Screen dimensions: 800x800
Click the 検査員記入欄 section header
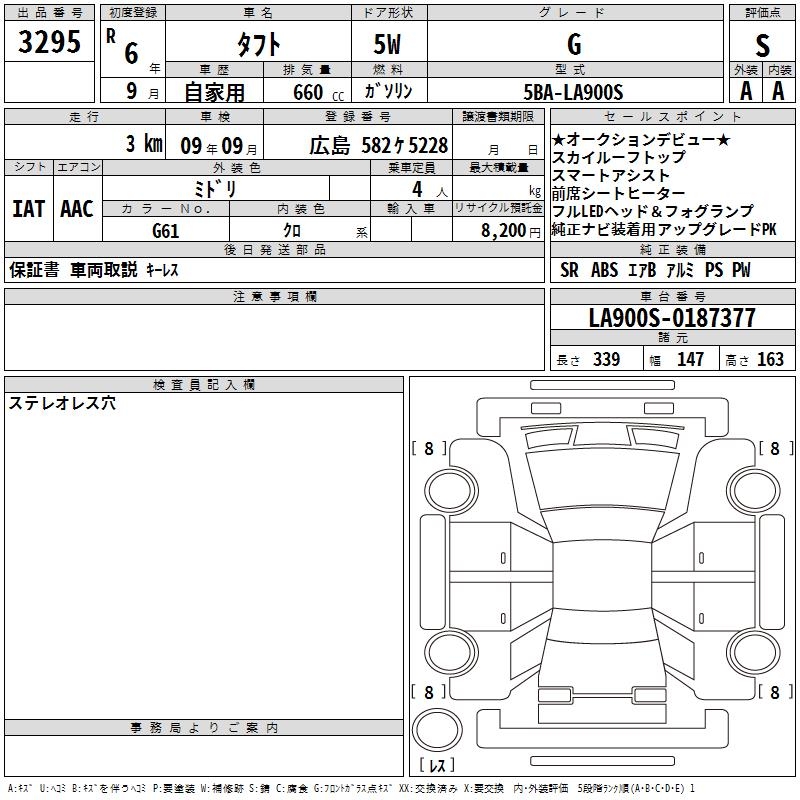(204, 385)
